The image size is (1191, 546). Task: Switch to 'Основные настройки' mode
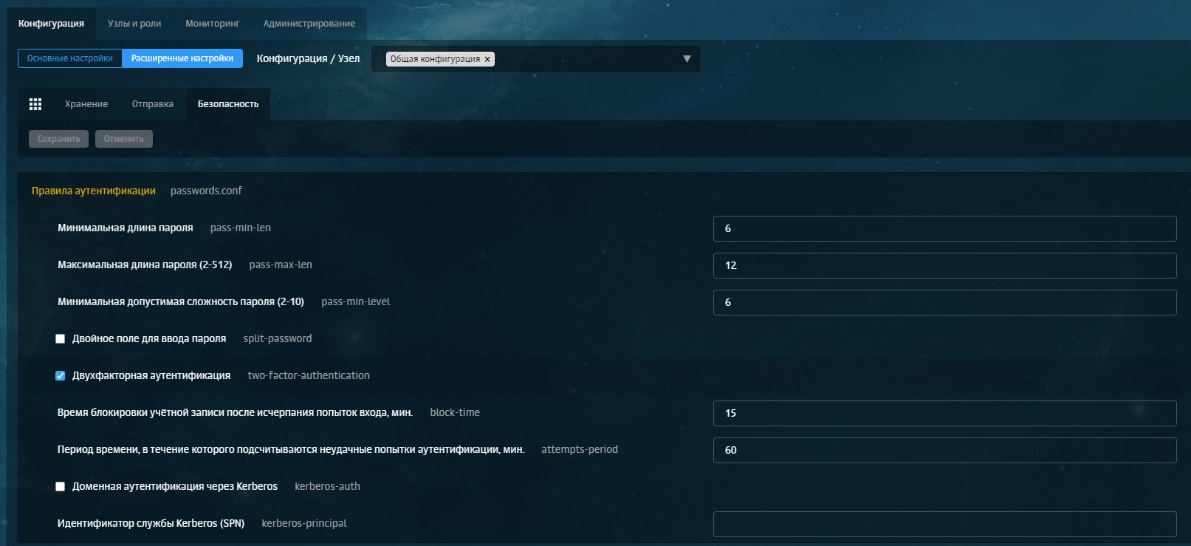coord(70,58)
